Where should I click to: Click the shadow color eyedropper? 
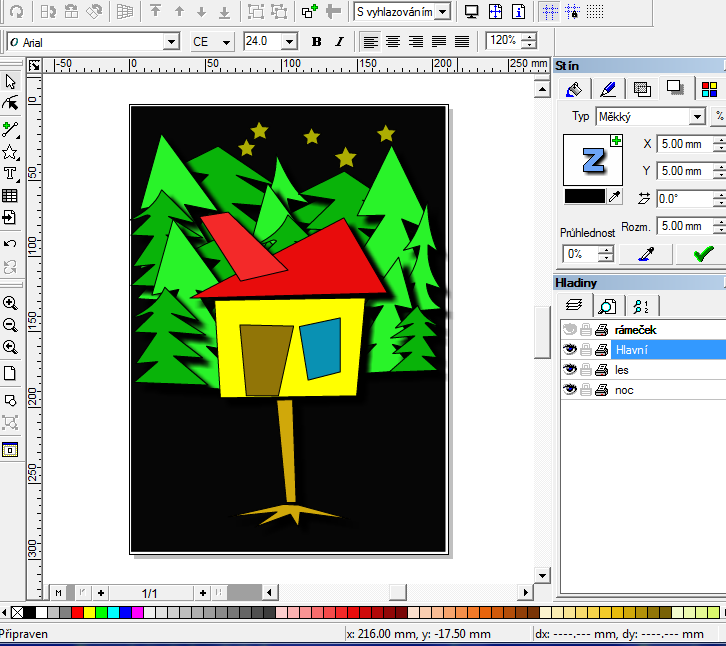(x=614, y=196)
